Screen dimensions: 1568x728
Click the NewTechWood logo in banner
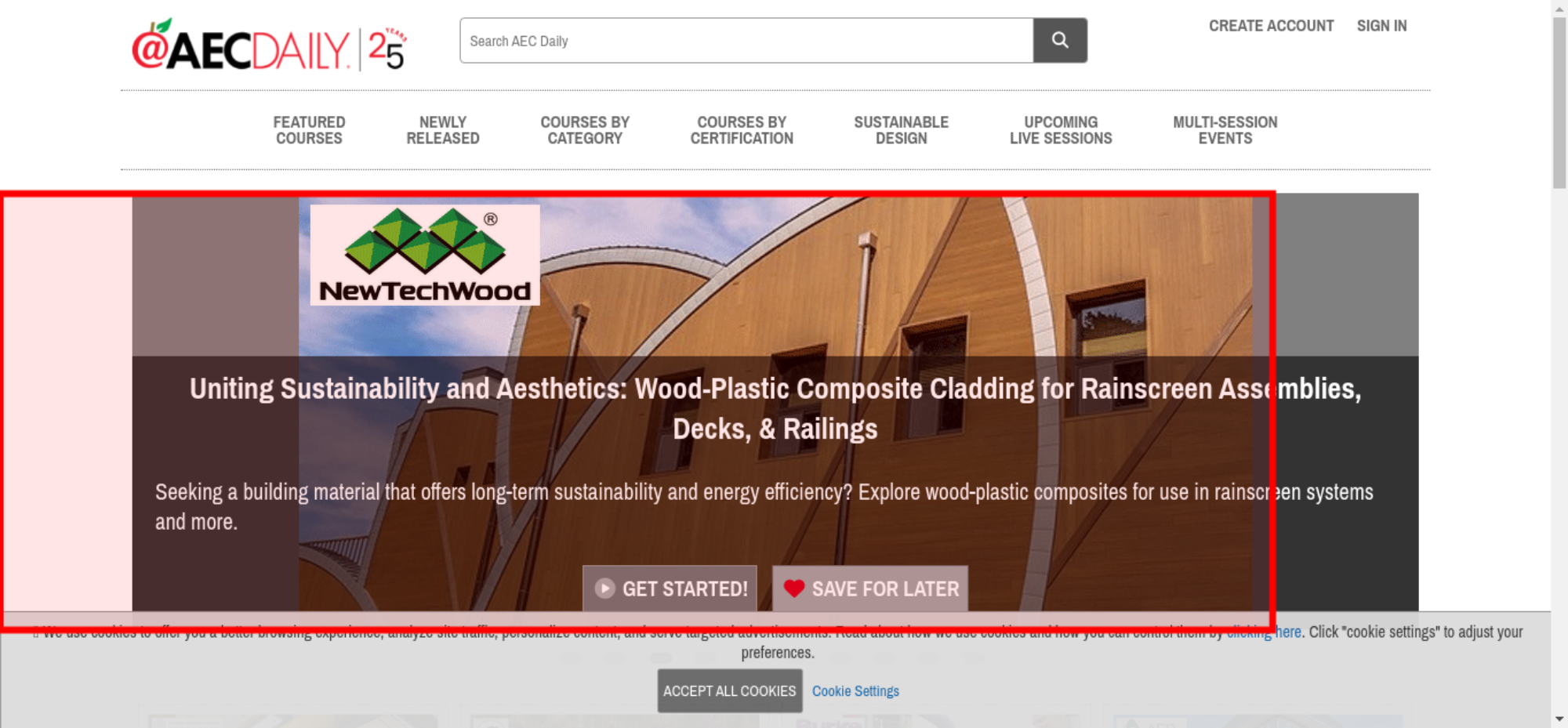(x=425, y=255)
